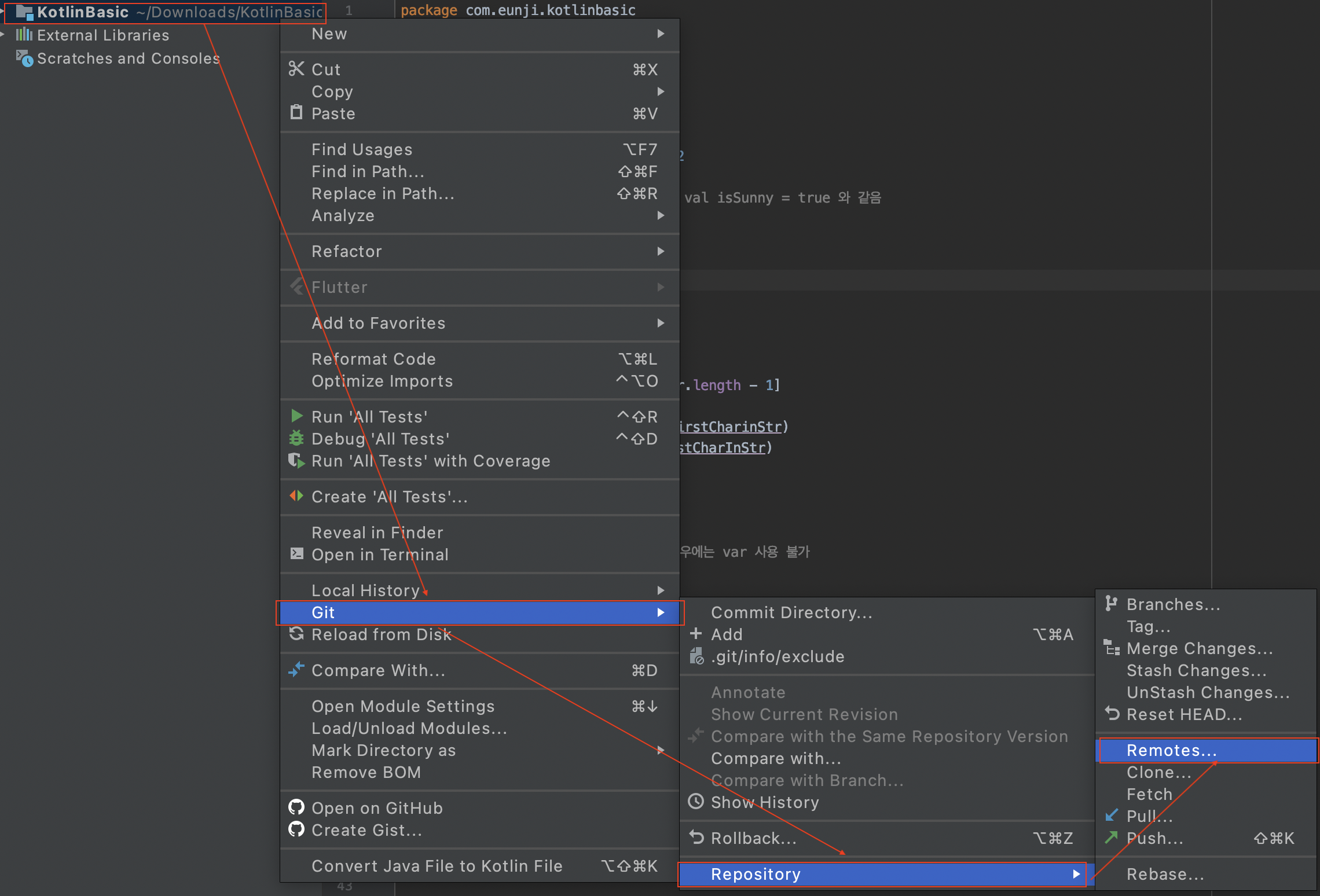1320x896 pixels.
Task: Click the Reload from Disk icon
Action: (296, 634)
